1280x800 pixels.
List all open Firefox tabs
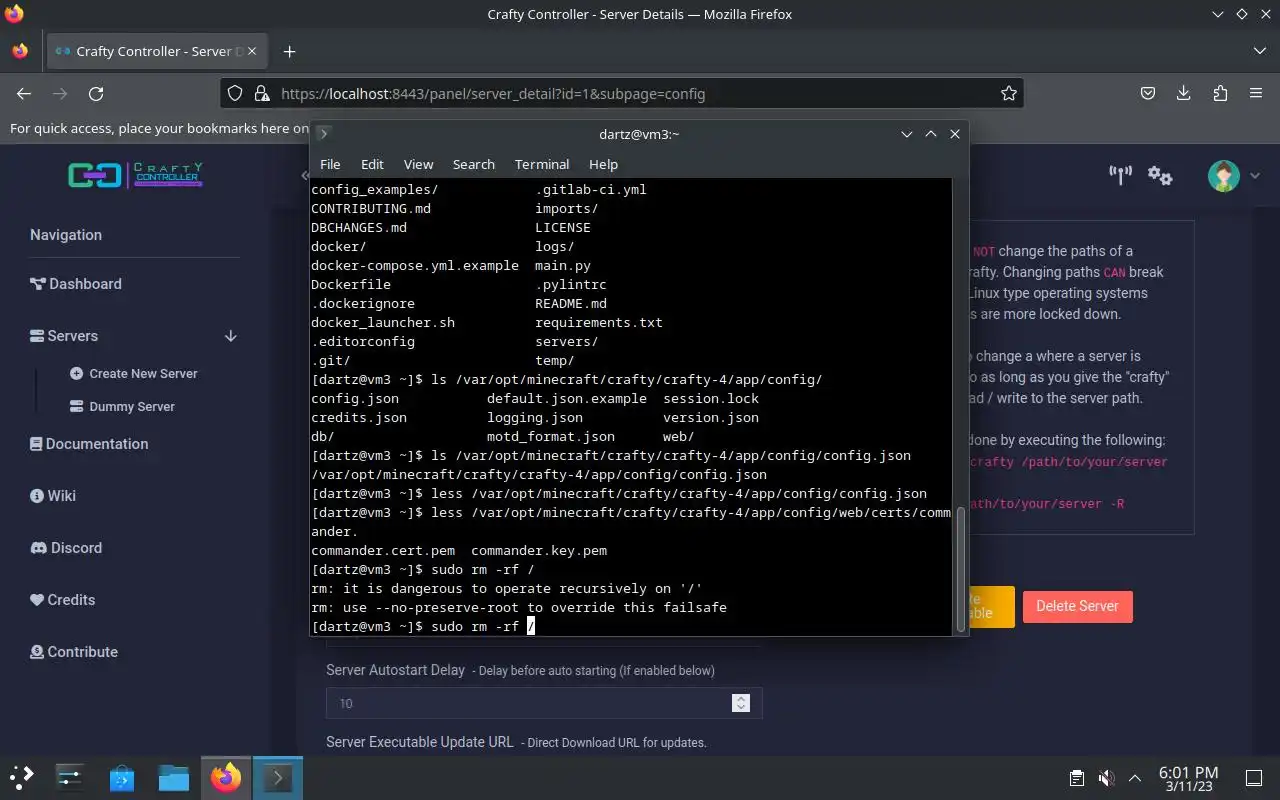click(1259, 51)
